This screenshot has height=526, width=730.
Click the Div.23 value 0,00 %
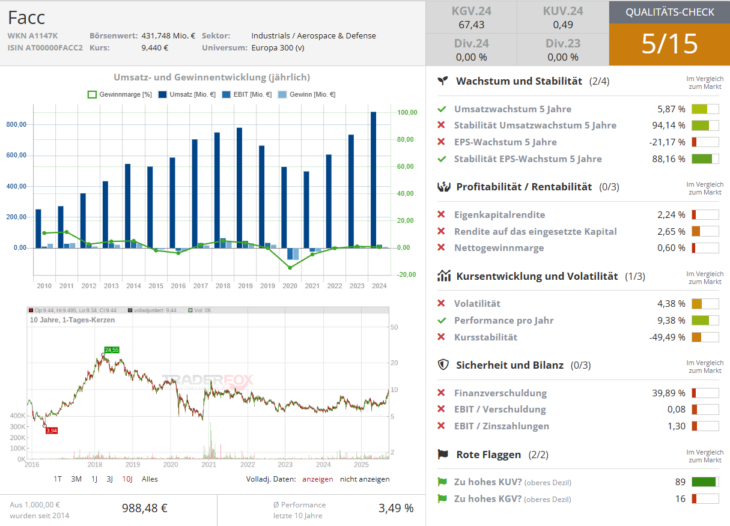pyautogui.click(x=563, y=57)
